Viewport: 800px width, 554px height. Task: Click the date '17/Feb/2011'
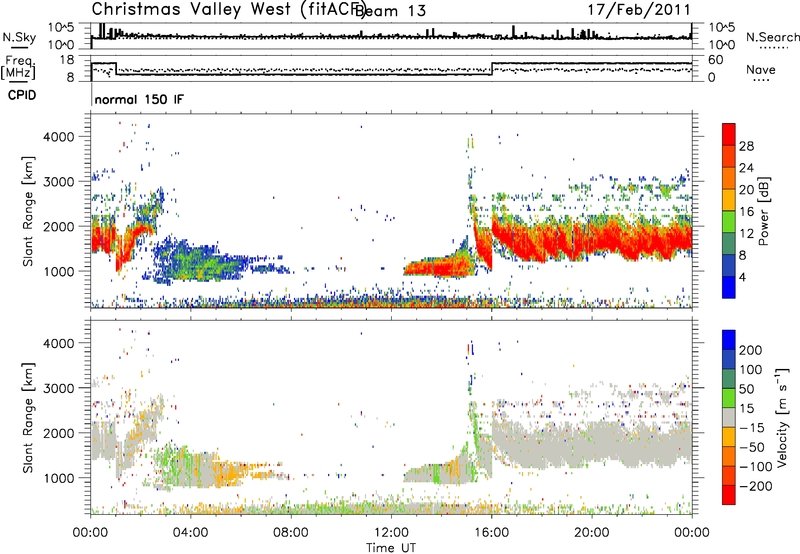pos(639,10)
